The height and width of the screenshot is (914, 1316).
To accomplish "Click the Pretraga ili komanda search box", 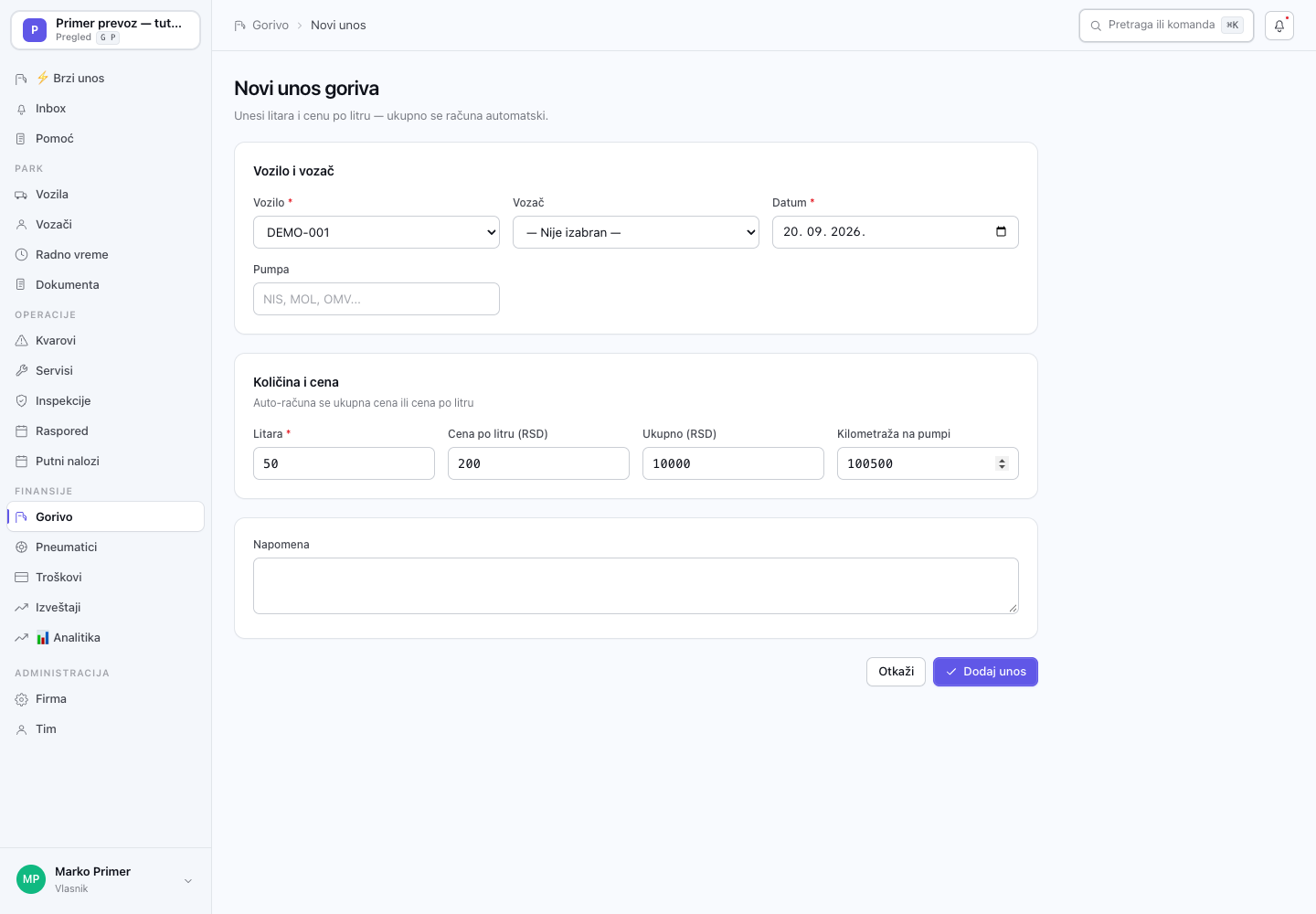I will coord(1166,26).
